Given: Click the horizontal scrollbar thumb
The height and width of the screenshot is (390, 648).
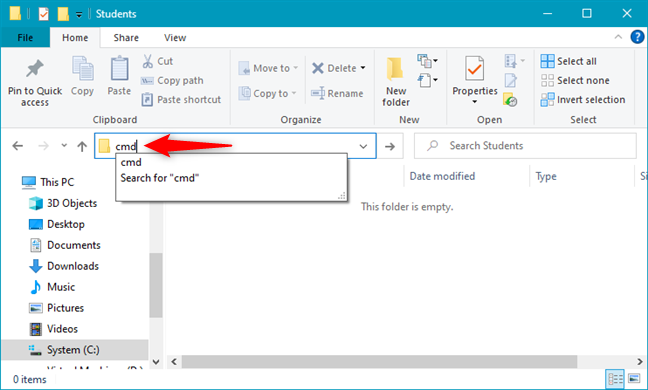Looking at the screenshot, I should [379, 362].
